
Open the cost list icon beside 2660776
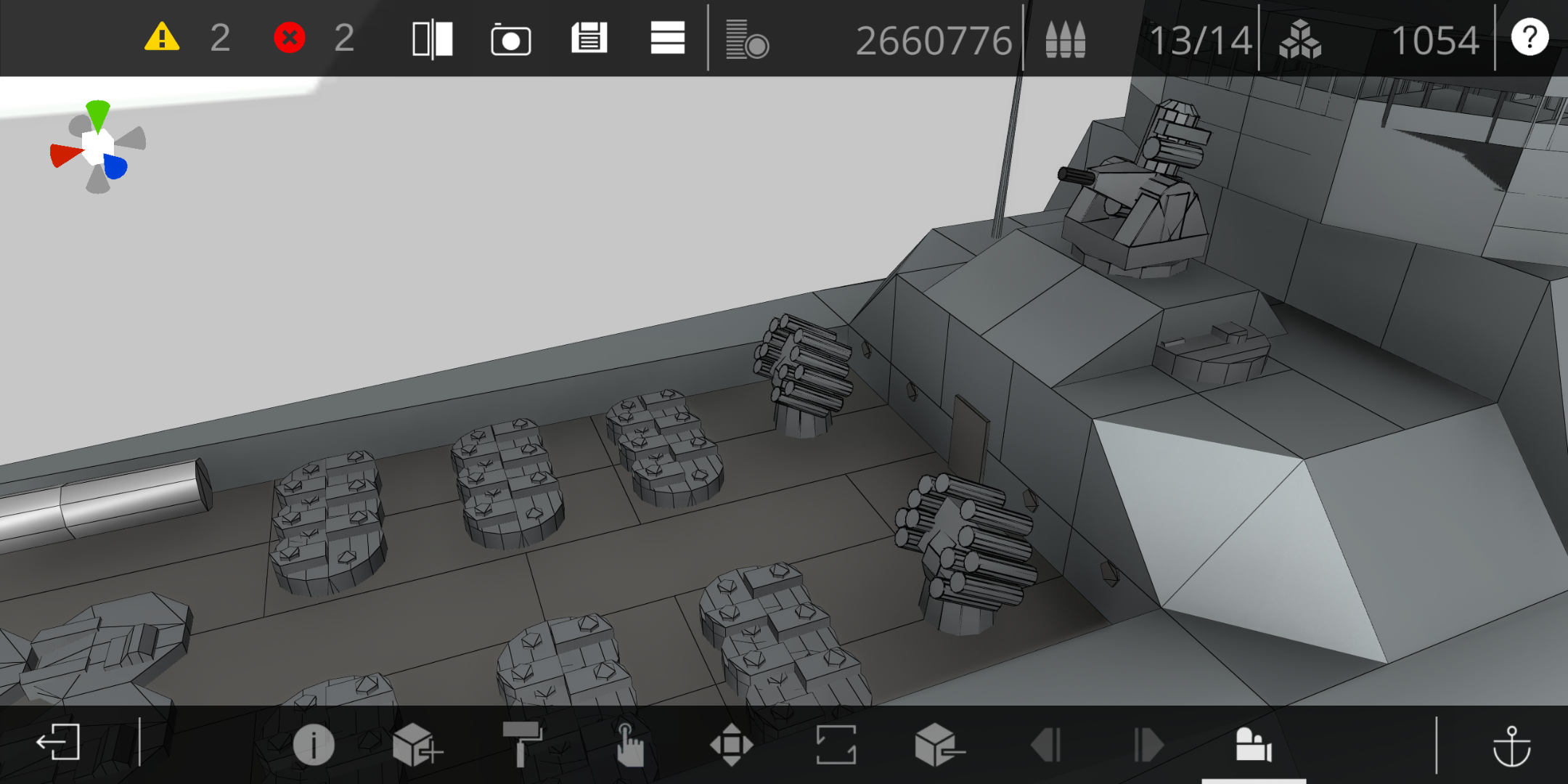point(747,39)
